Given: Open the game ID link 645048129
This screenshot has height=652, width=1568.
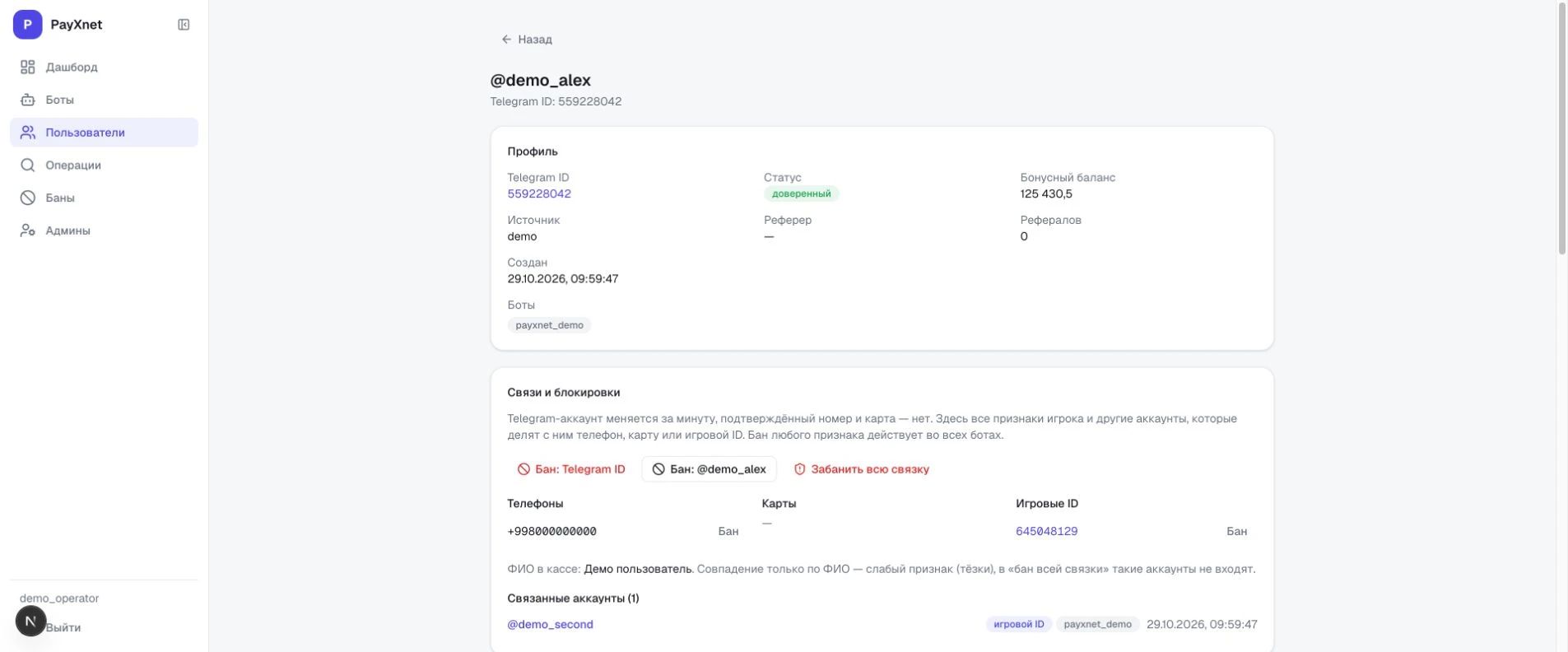Looking at the screenshot, I should pos(1046,532).
